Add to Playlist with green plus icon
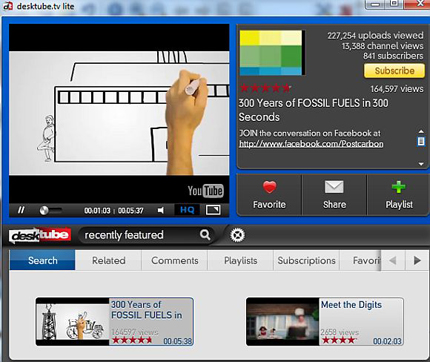 pos(399,187)
